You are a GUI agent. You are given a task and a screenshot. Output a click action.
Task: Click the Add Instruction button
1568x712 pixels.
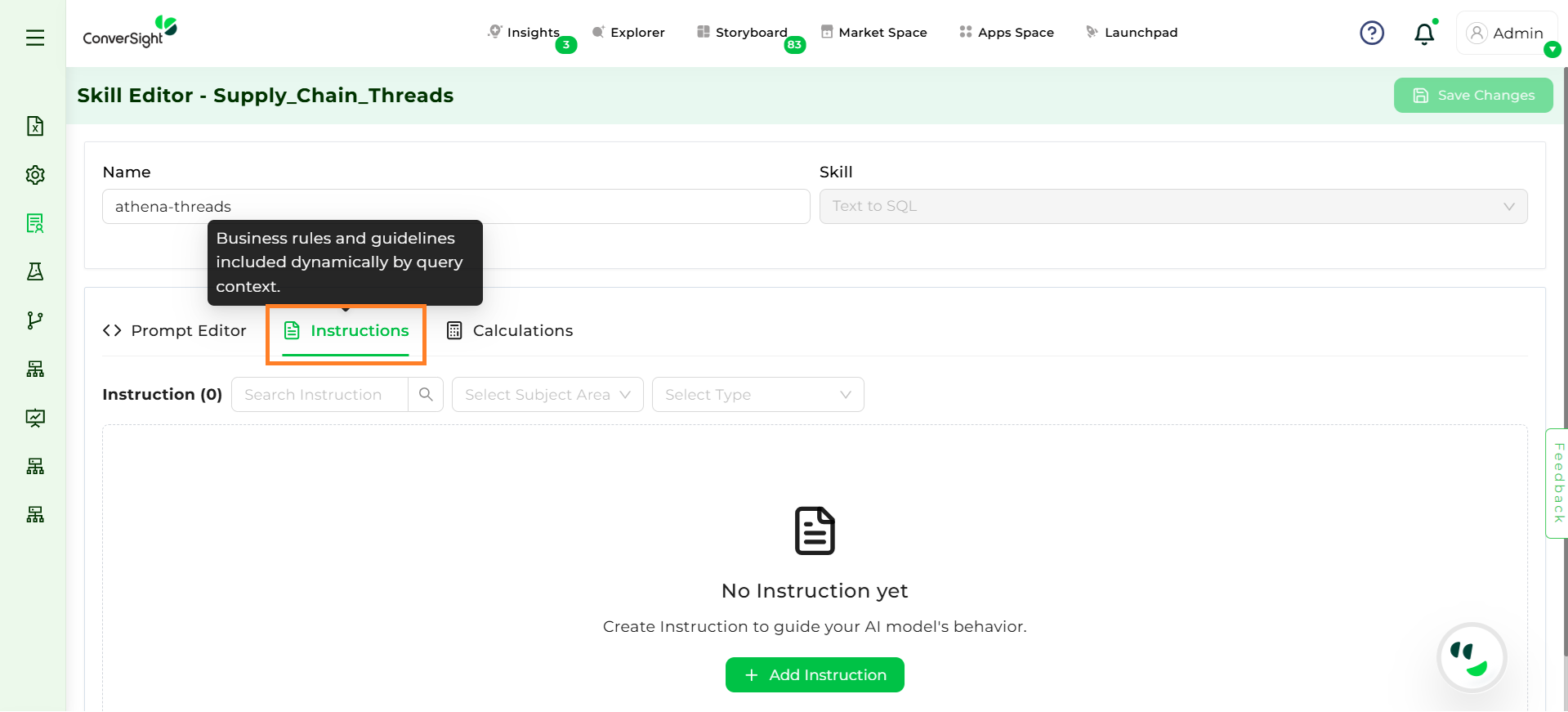[815, 675]
